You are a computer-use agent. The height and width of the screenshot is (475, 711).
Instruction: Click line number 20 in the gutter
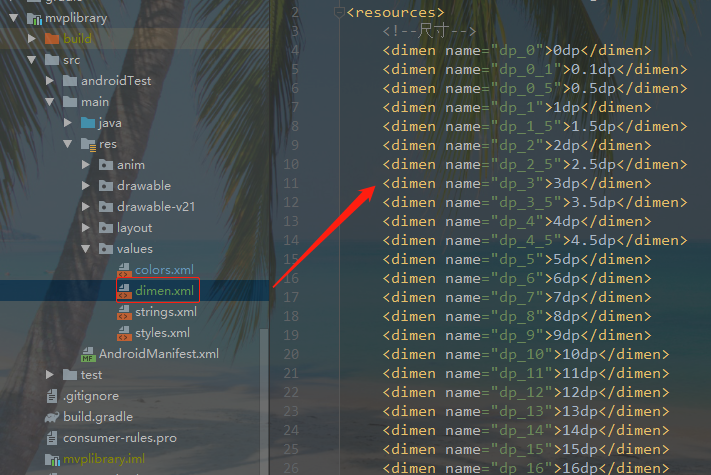tap(291, 354)
